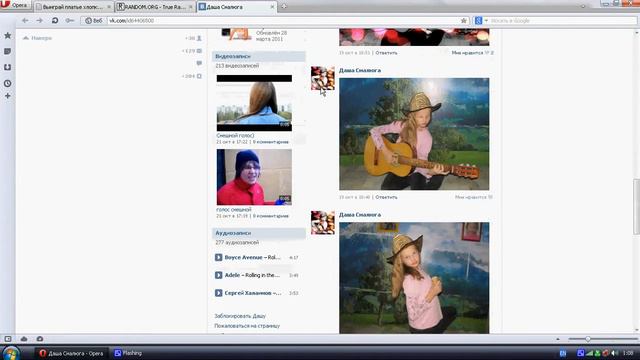Click Мне нравится on the top post
The image size is (640, 360).
tap(472, 53)
